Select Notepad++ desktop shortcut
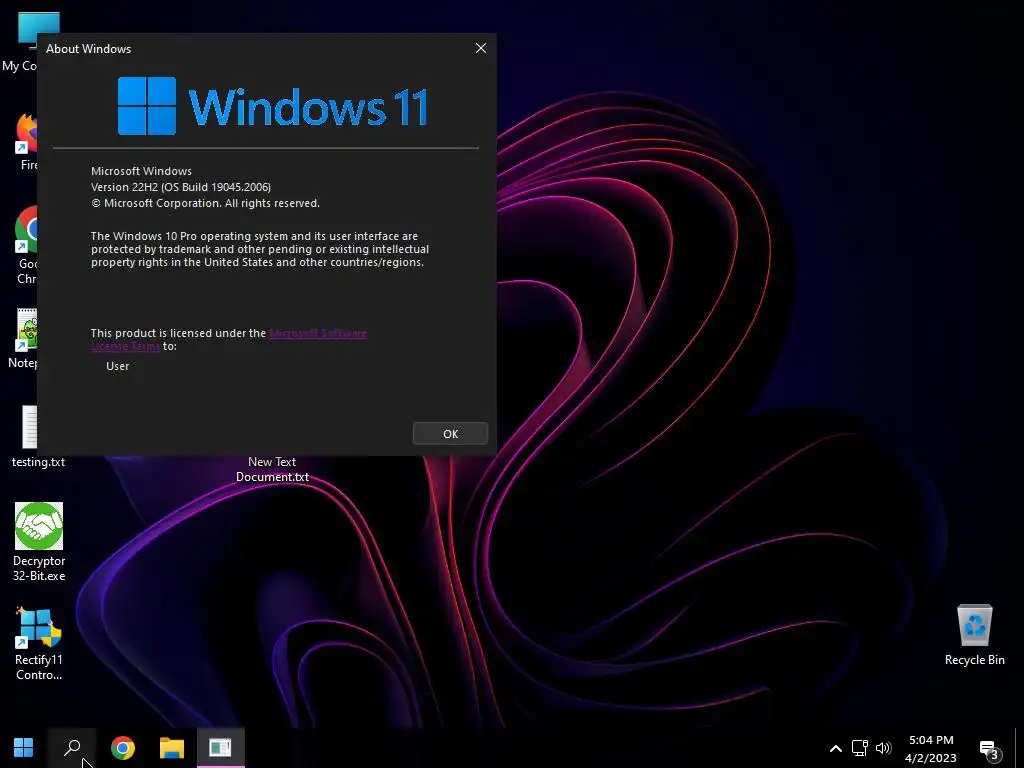 [25, 339]
